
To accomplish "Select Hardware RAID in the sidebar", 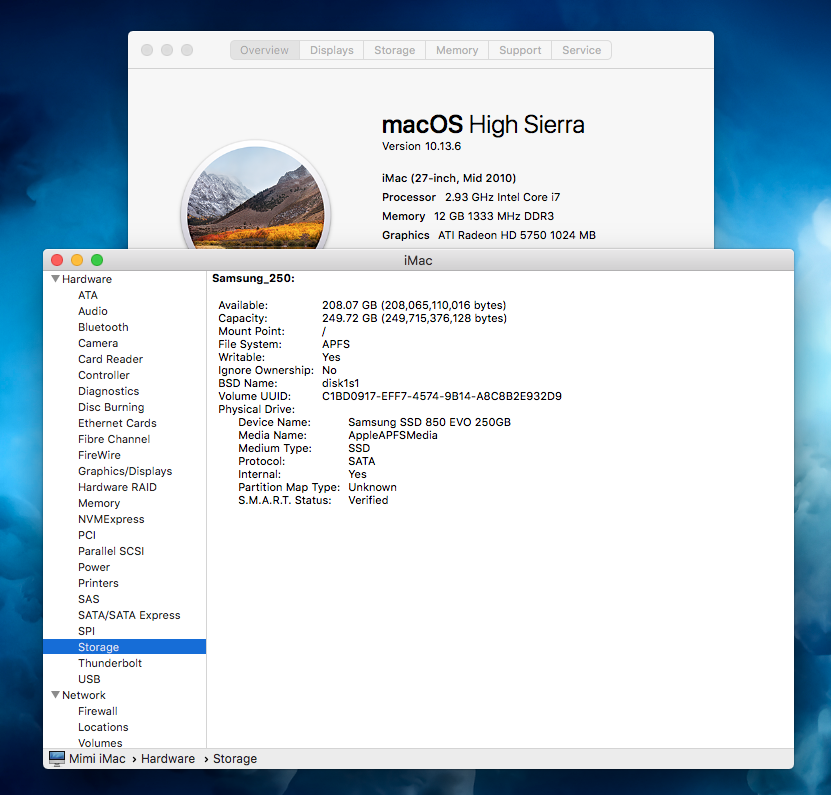I will 117,487.
